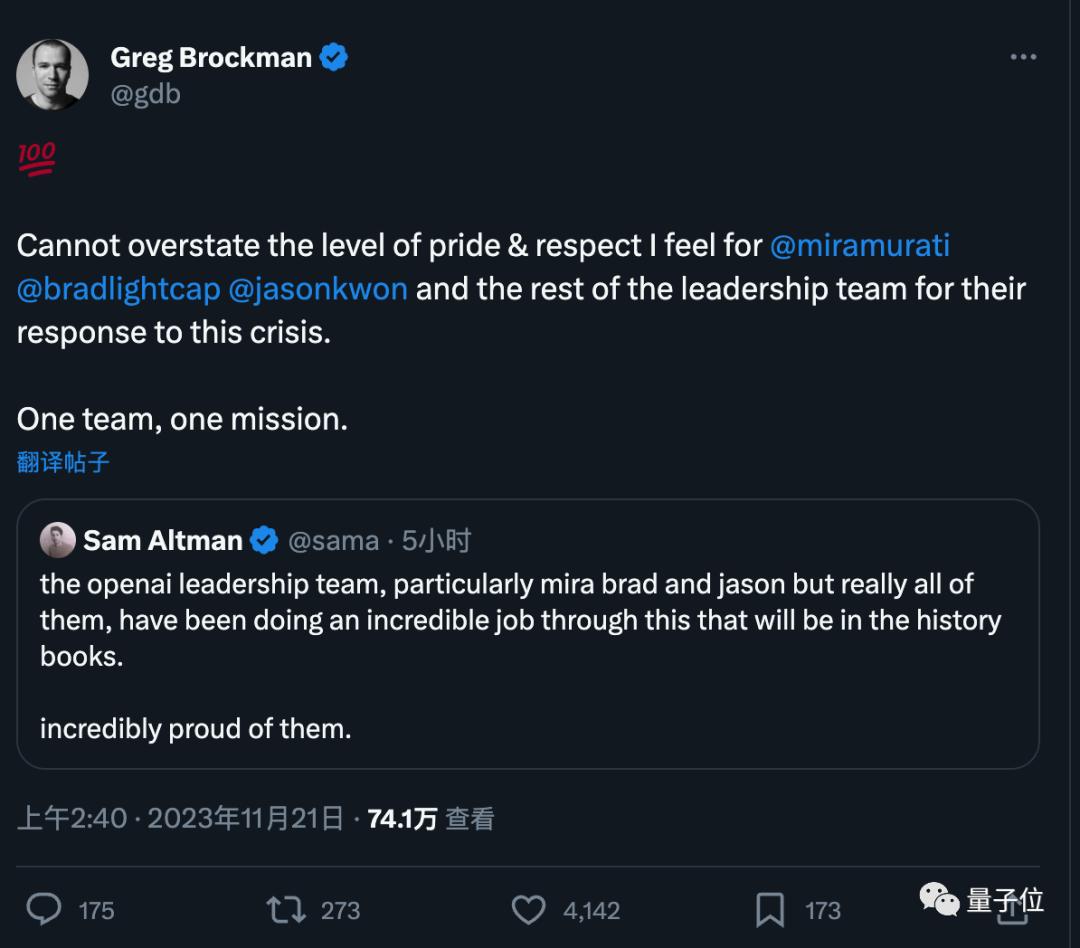Like the post with heart icon
Image resolution: width=1080 pixels, height=948 pixels.
(x=528, y=909)
